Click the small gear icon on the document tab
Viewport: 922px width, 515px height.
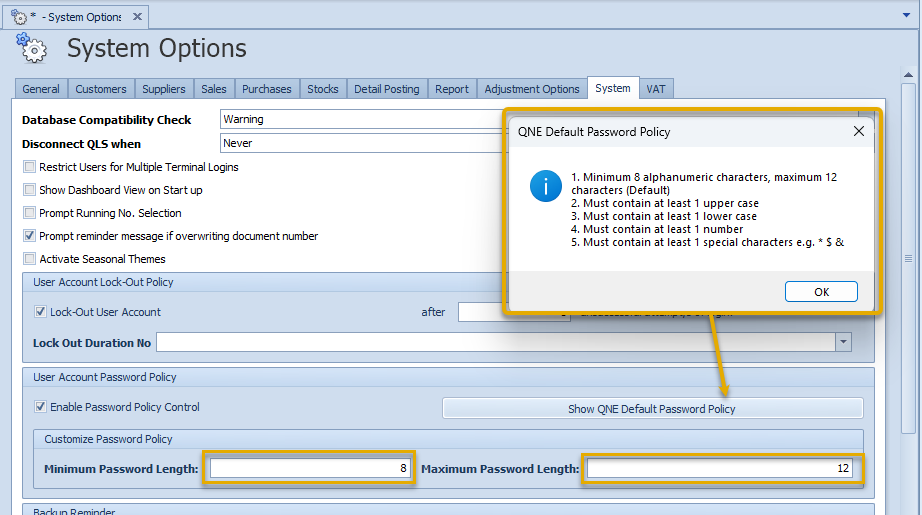[19, 17]
